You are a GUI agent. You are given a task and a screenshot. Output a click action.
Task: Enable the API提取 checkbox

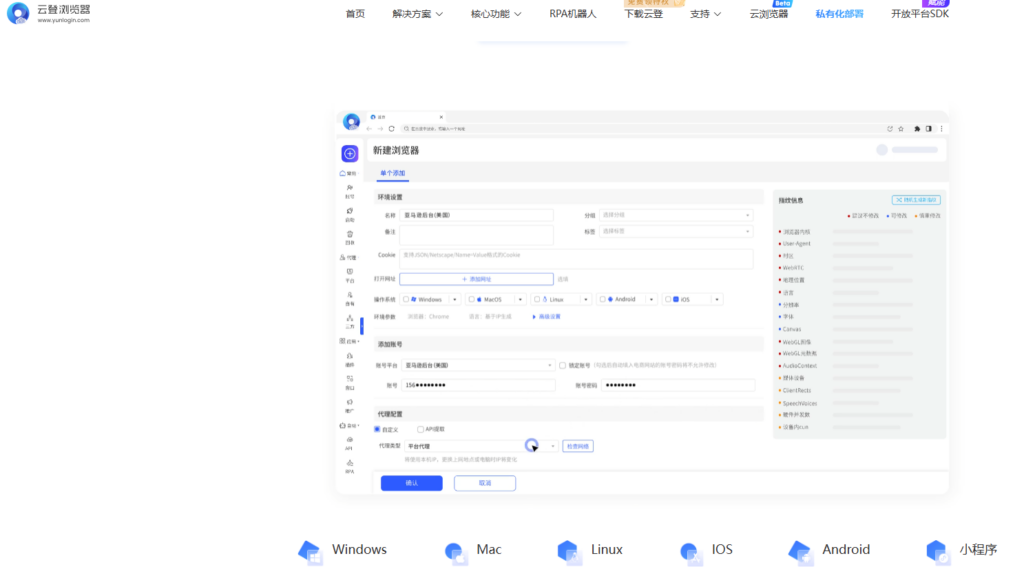pos(420,429)
